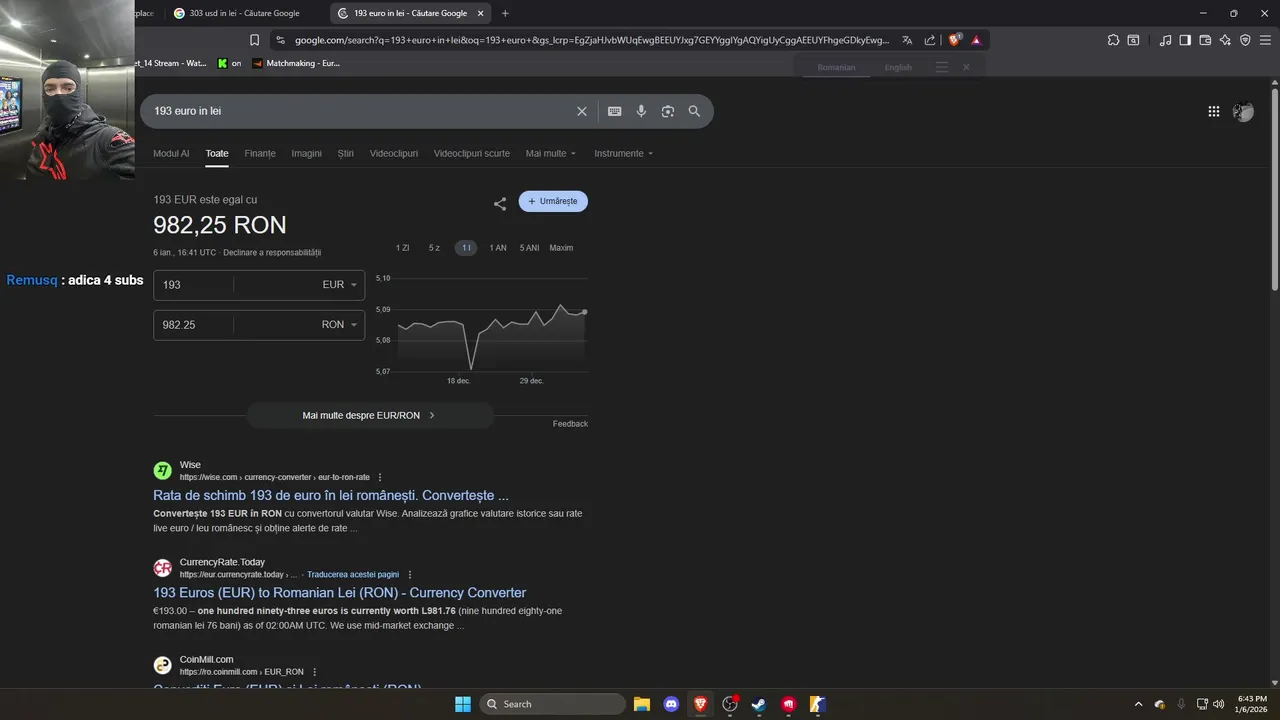Open the Brave Wallet icon

(x=1205, y=40)
